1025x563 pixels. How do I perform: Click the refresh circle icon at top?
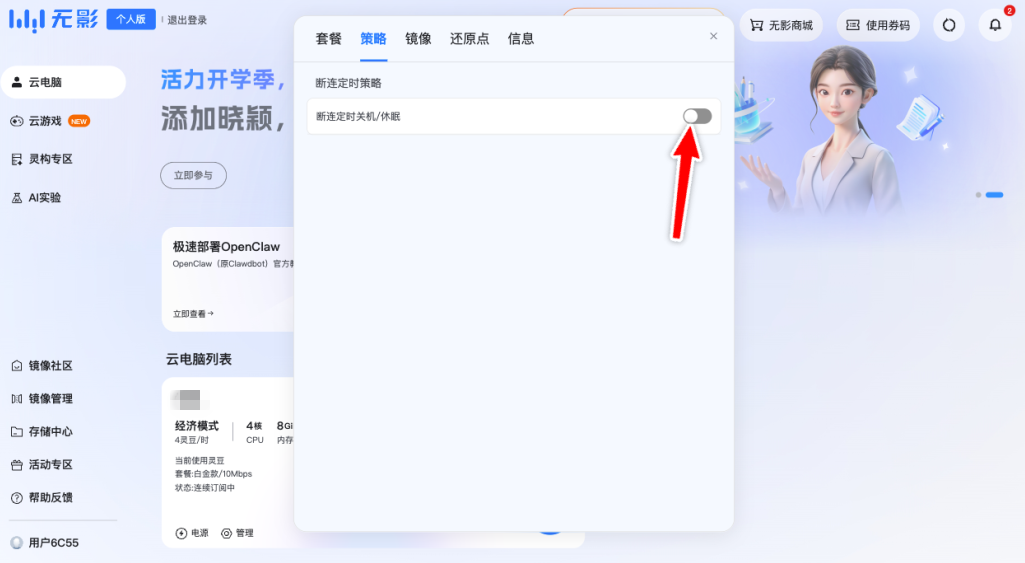(948, 25)
